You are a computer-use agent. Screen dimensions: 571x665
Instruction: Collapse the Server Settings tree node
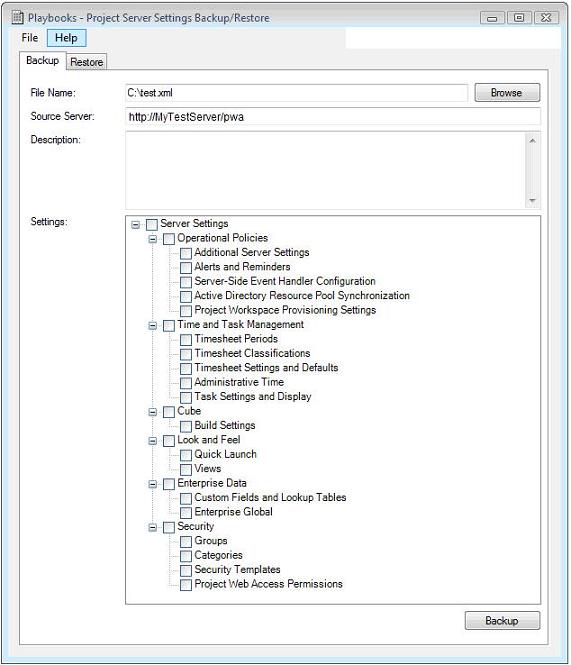pyautogui.click(x=135, y=224)
